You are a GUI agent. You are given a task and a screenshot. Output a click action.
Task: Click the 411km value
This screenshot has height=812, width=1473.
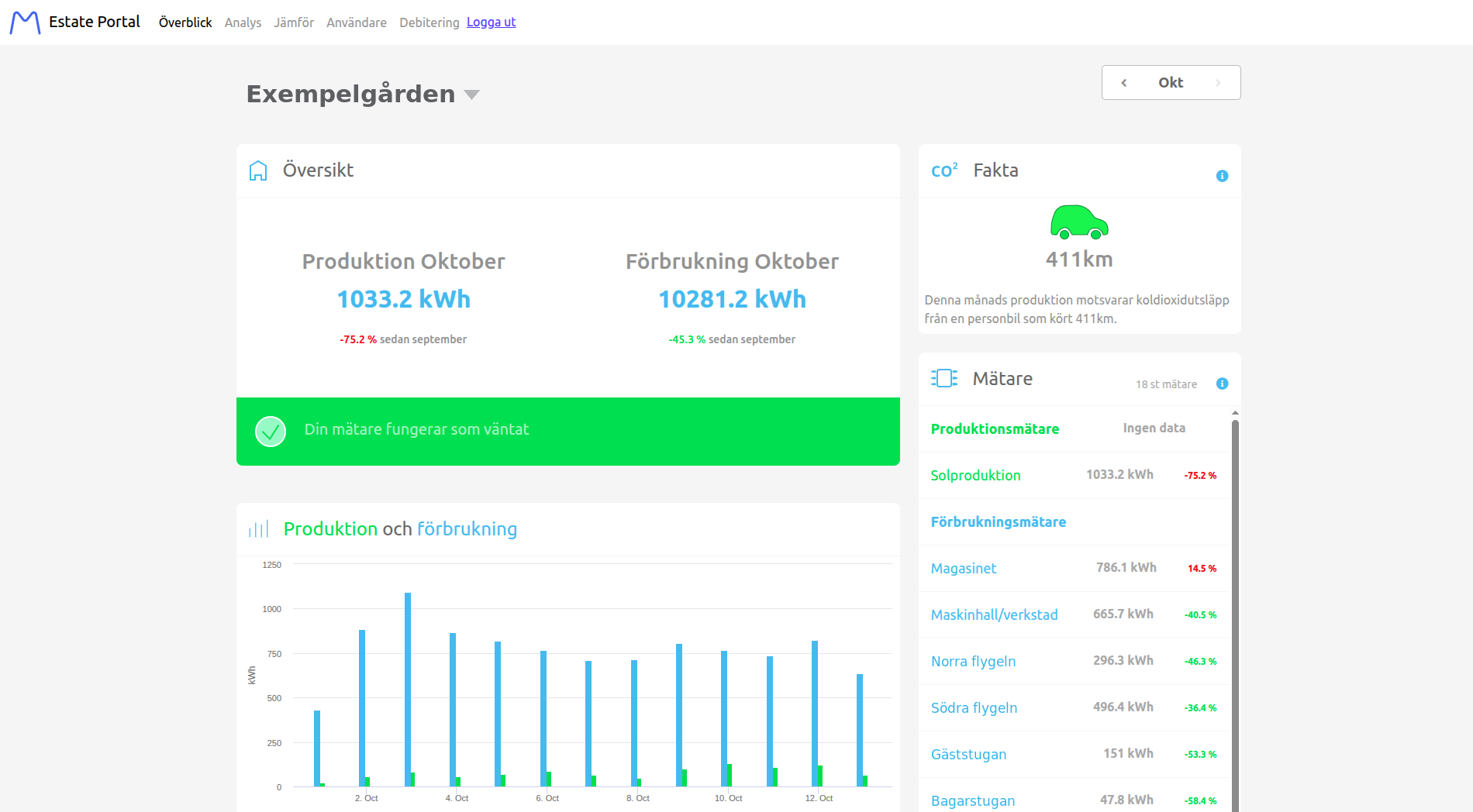1079,259
